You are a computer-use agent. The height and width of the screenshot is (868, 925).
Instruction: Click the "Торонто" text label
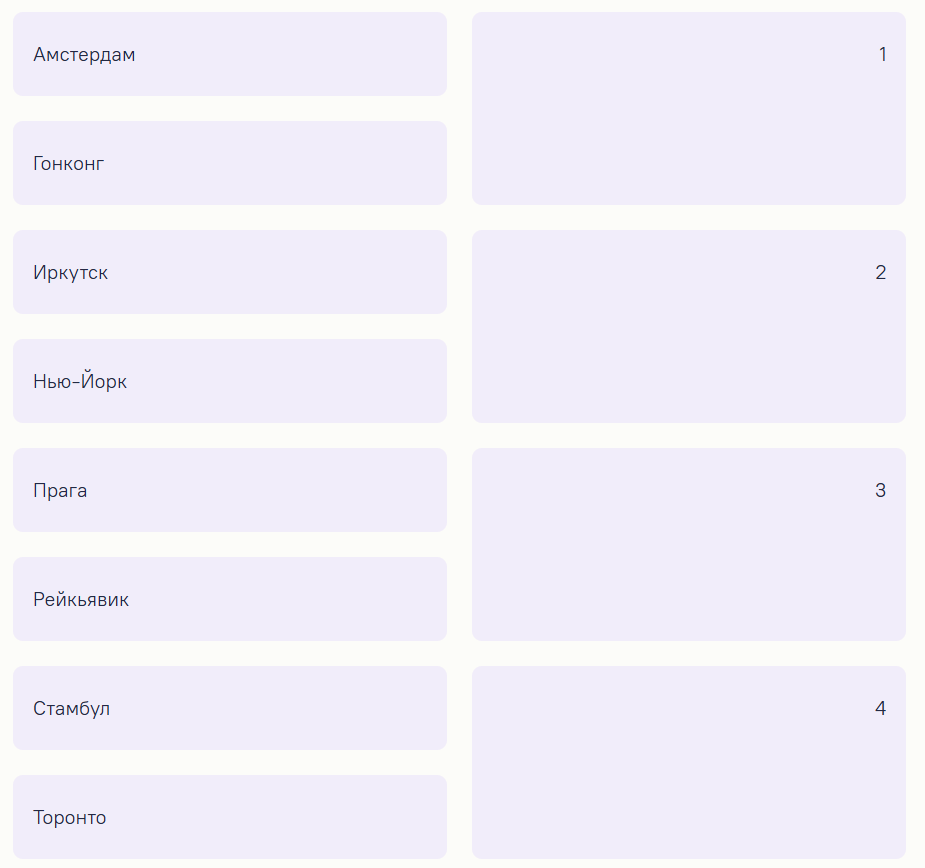coord(70,817)
